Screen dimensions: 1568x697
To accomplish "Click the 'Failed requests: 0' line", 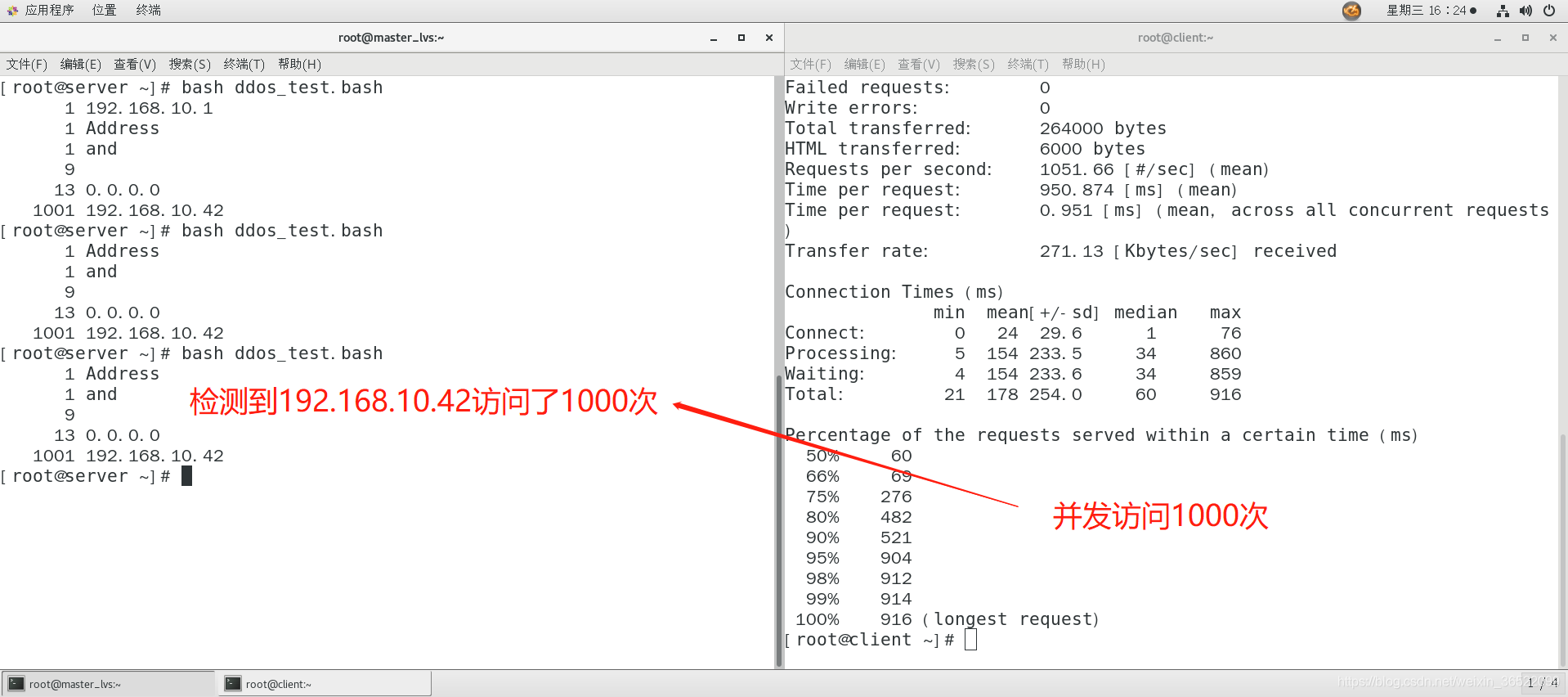I will [918, 88].
